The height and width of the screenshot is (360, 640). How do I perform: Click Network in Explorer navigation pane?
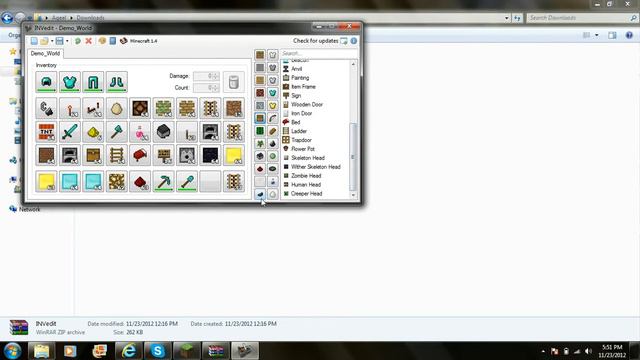point(29,209)
